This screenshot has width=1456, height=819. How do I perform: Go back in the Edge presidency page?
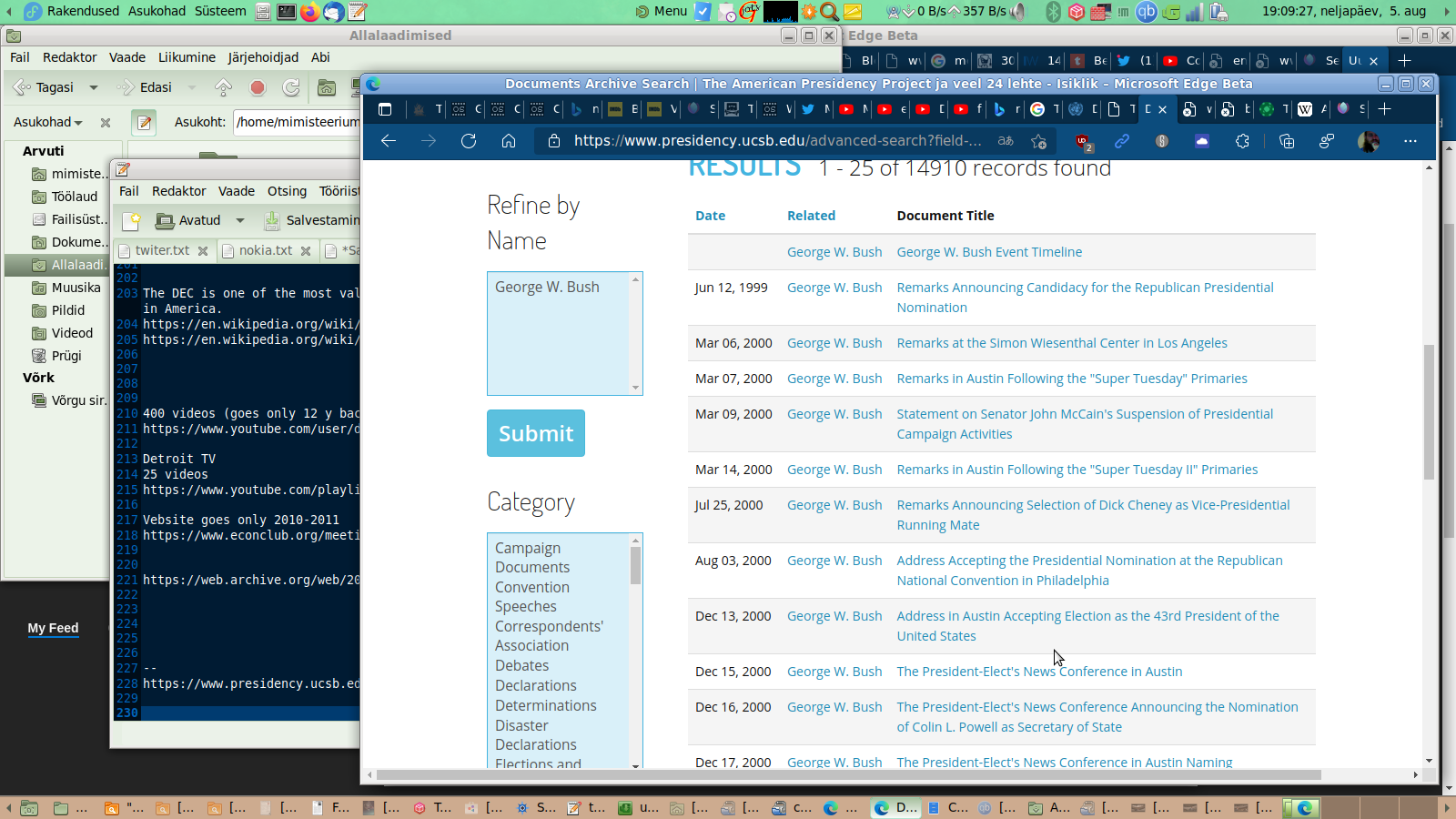click(389, 141)
